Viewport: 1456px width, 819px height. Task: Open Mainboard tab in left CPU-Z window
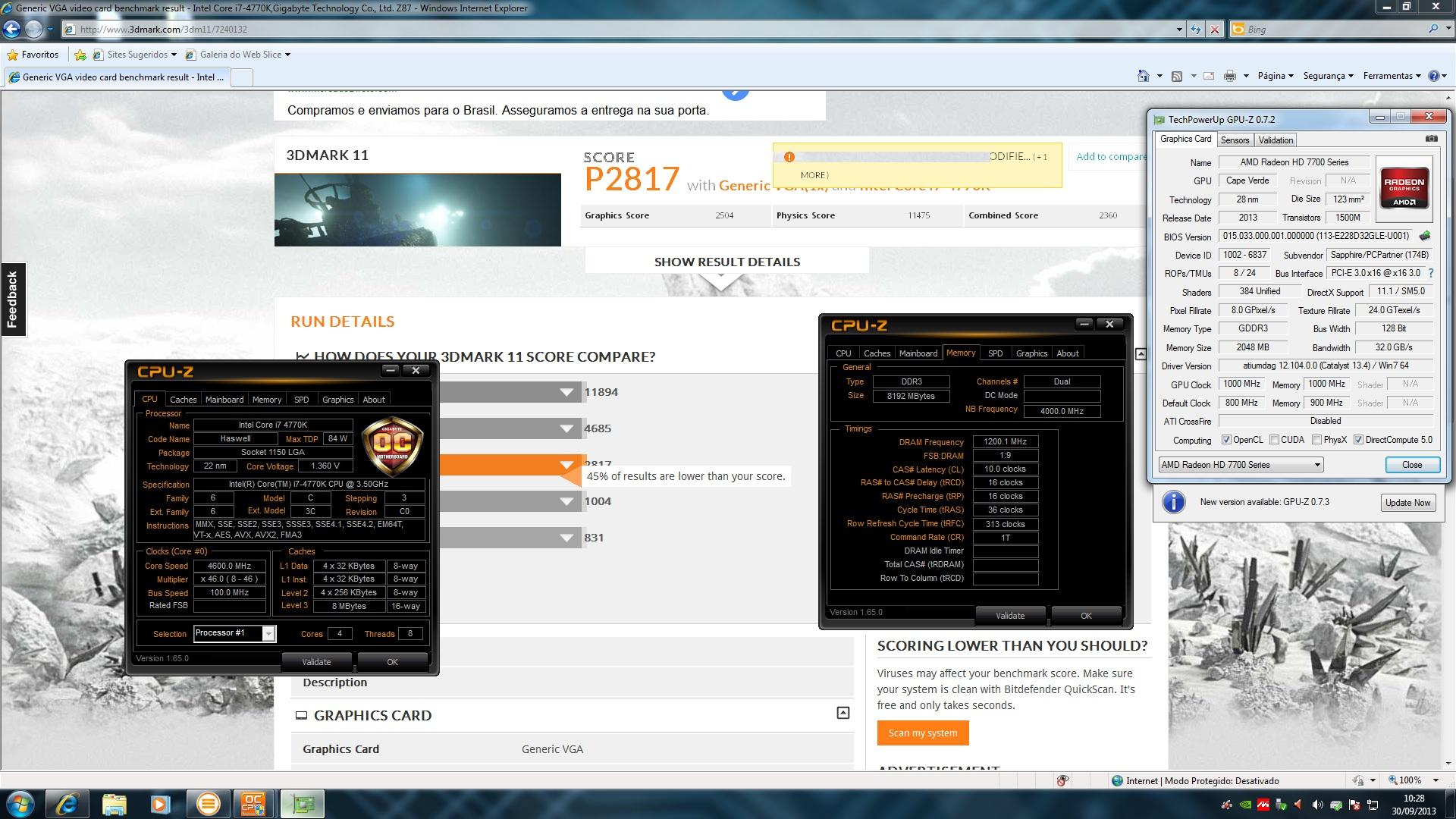click(x=224, y=400)
